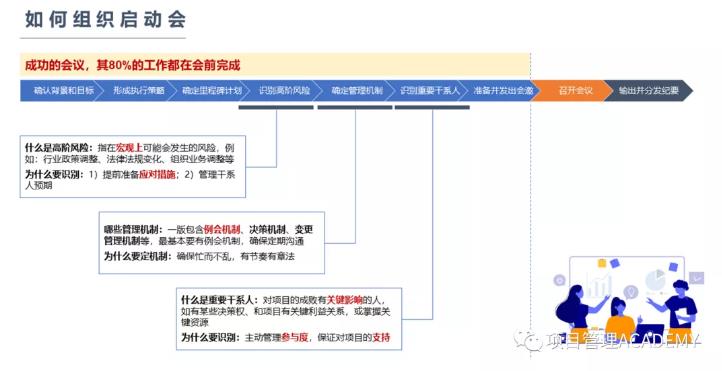Click the heading 什么是重要干系人
This screenshot has height=371, width=722.
[220, 300]
